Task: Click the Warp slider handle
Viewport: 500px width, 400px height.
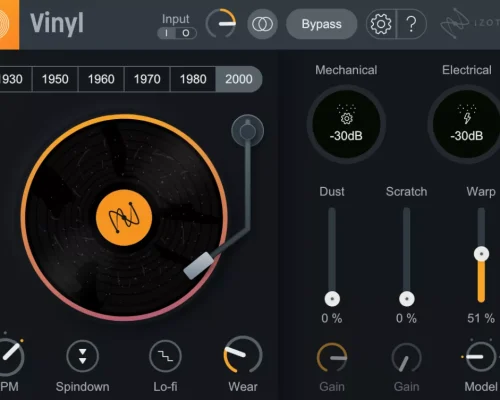Action: pyautogui.click(x=481, y=254)
